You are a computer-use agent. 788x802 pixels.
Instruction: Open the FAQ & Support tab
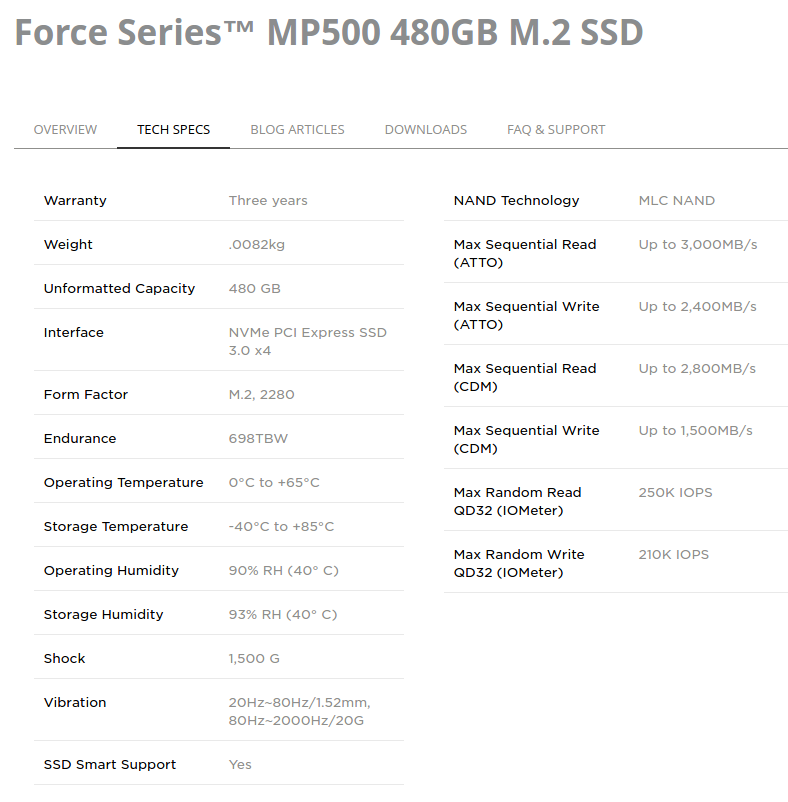[555, 129]
